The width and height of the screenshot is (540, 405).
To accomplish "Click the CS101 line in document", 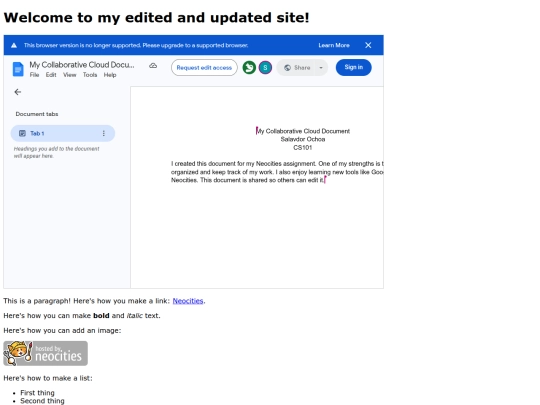I will [303, 147].
